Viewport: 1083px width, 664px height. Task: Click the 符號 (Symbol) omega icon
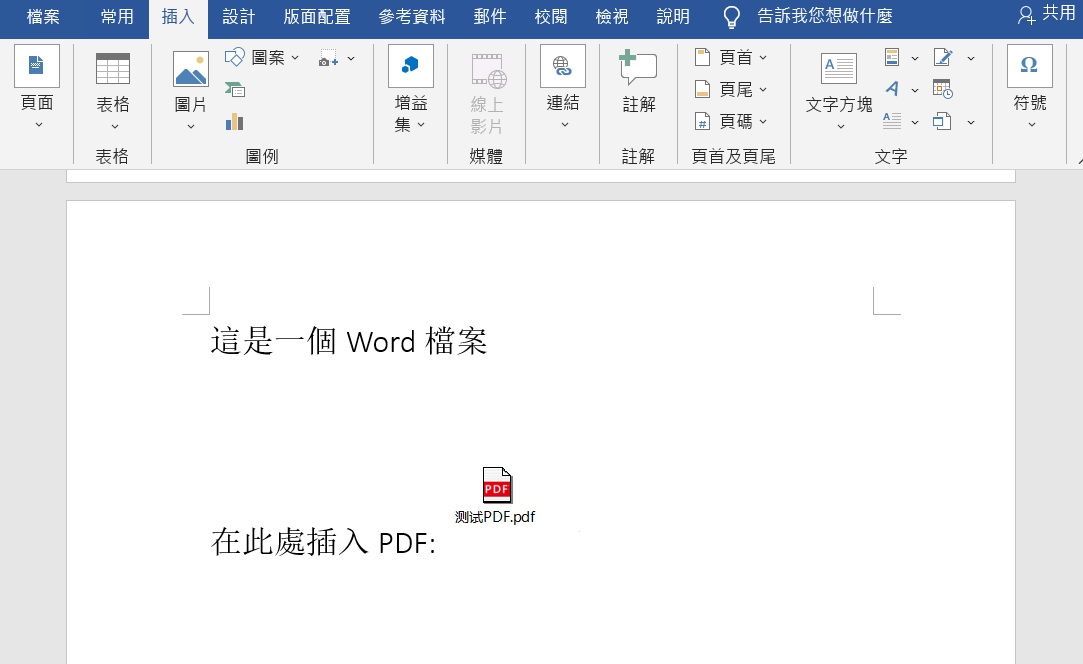[x=1029, y=66]
